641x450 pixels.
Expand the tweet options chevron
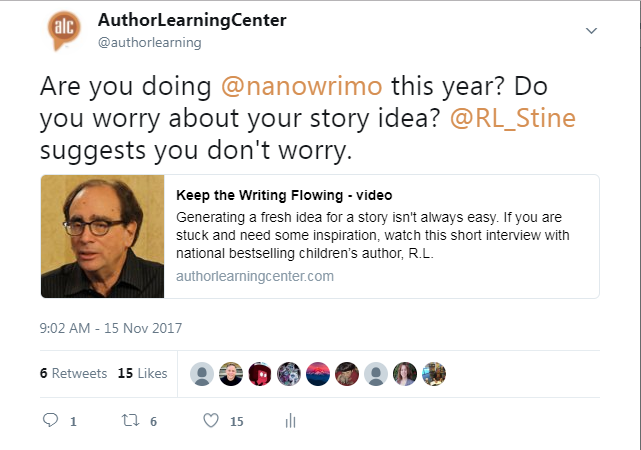(591, 31)
